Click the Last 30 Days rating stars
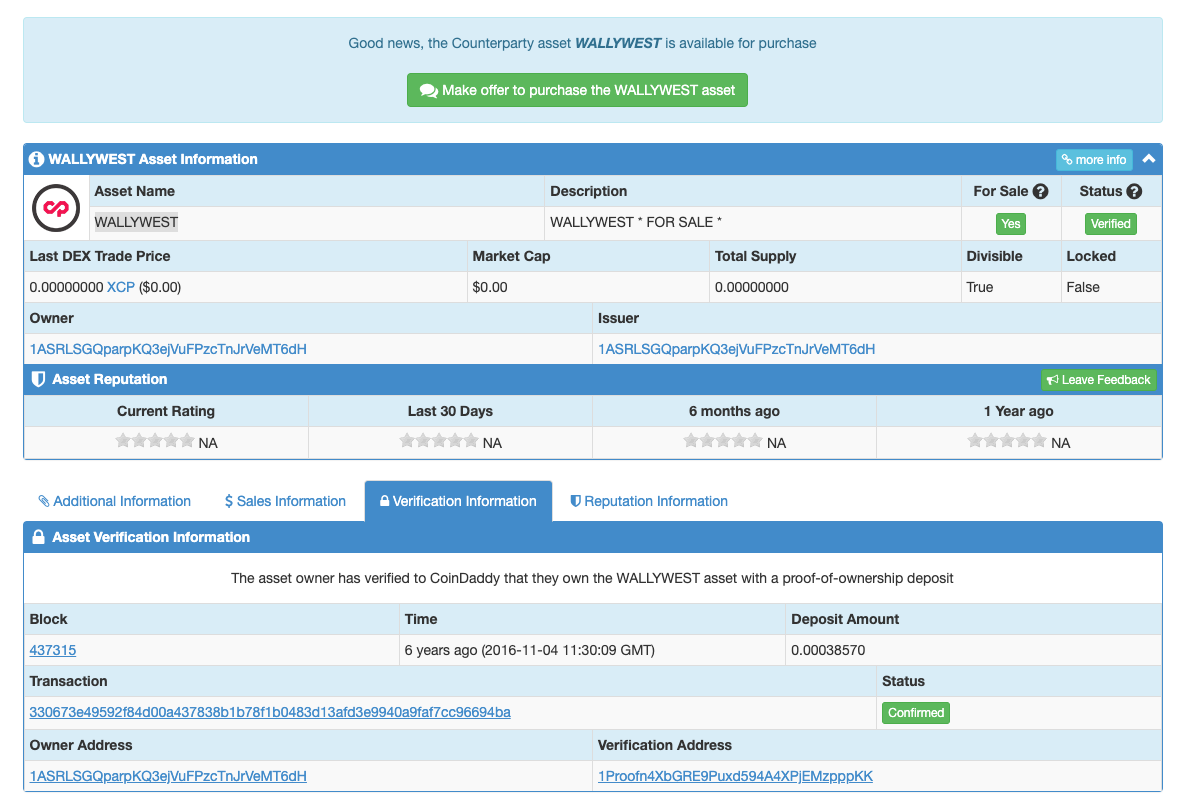 [x=439, y=441]
